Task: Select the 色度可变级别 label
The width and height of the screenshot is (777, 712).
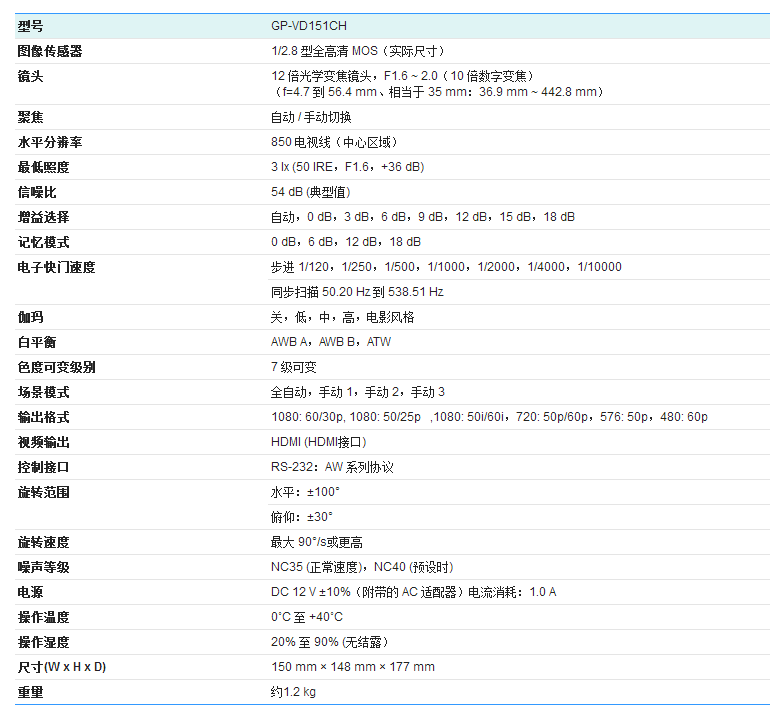Action: [56, 367]
